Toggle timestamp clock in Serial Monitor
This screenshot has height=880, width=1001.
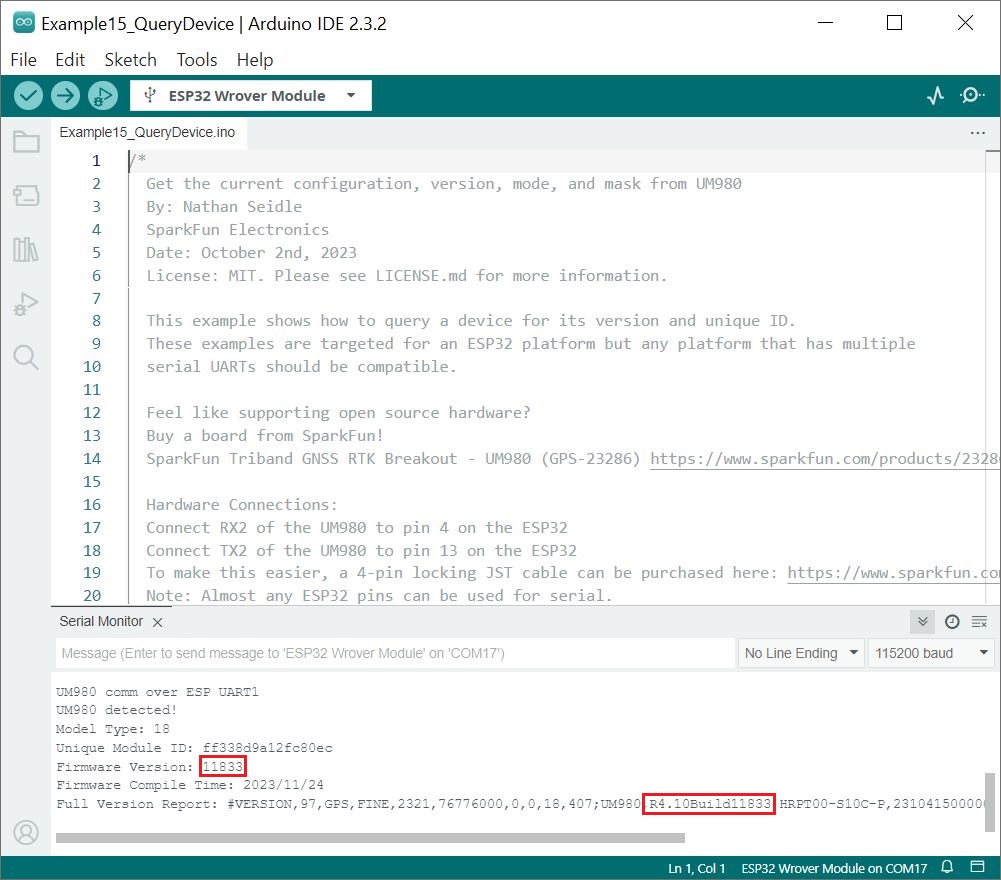pyautogui.click(x=952, y=621)
